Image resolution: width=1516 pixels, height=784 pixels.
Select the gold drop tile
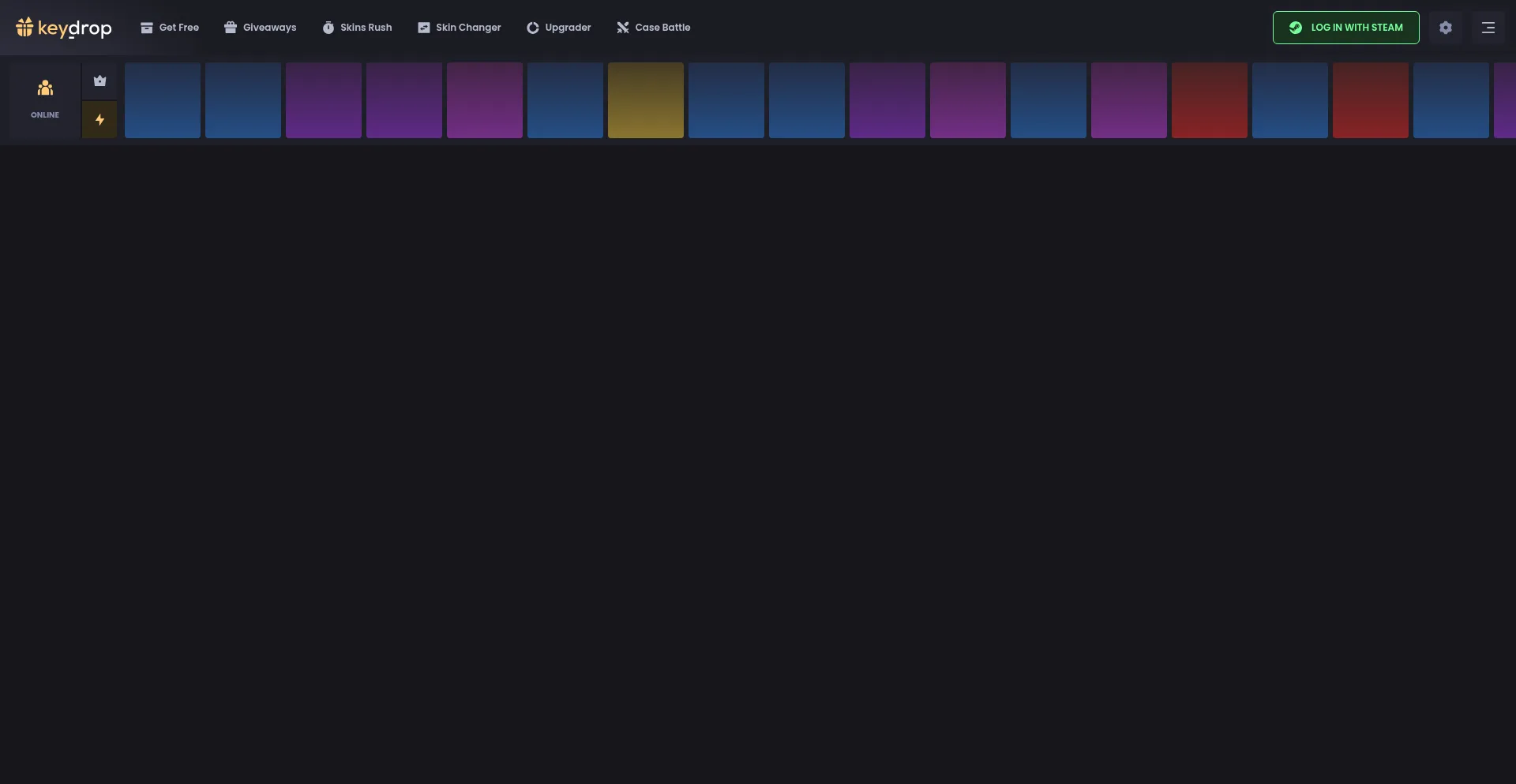pos(646,100)
